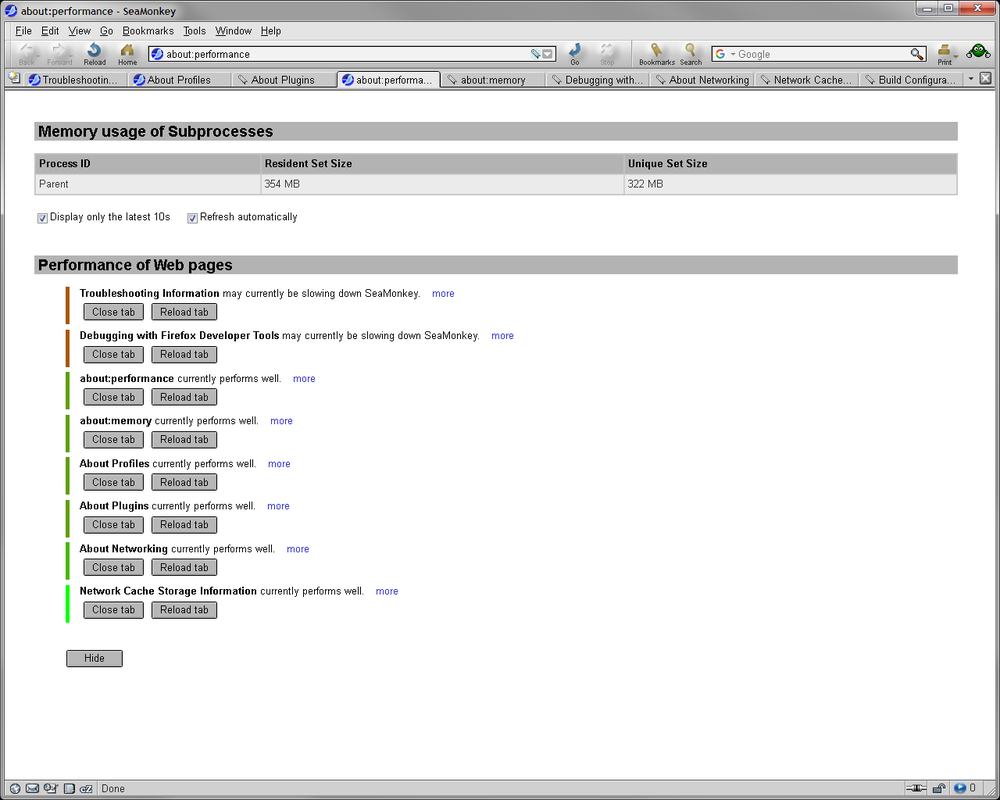This screenshot has width=1000, height=800.
Task: Open the address bar history dropdown
Action: 548,54
